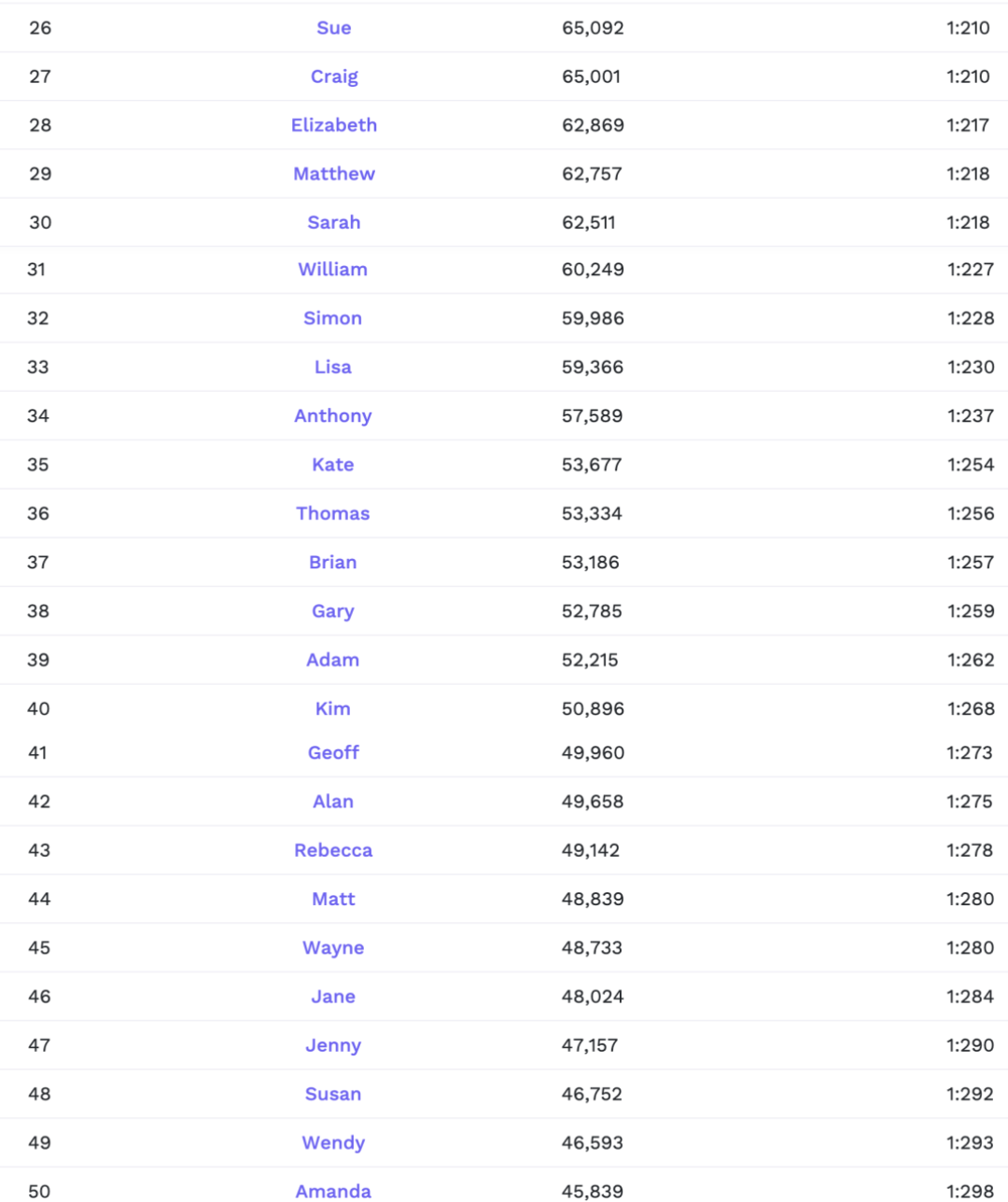Open the Simon name link
The image size is (1008, 1202).
pos(332,318)
